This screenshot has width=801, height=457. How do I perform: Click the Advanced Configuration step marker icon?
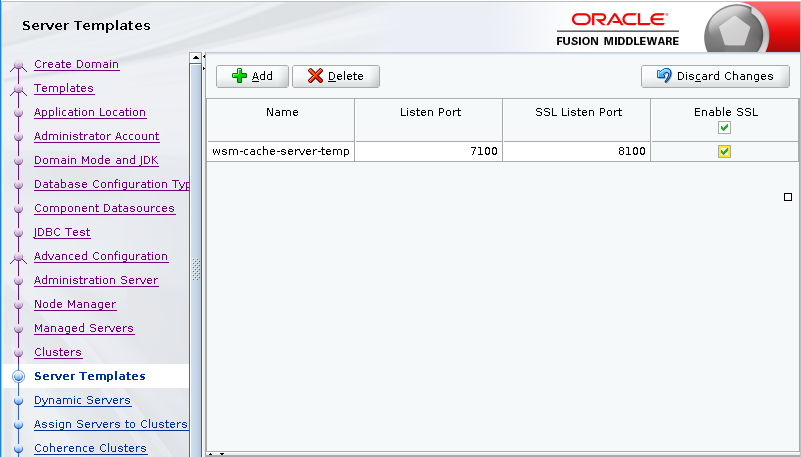[x=18, y=258]
